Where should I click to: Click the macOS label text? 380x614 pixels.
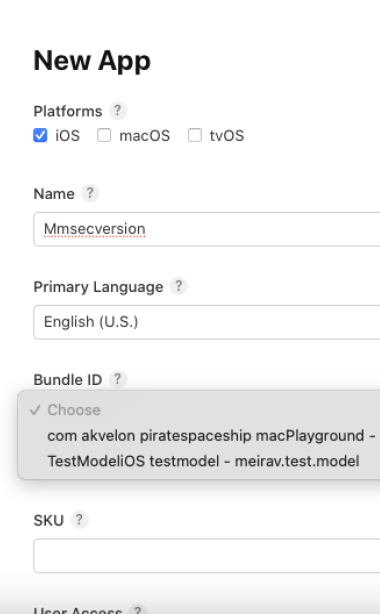[x=145, y=136]
